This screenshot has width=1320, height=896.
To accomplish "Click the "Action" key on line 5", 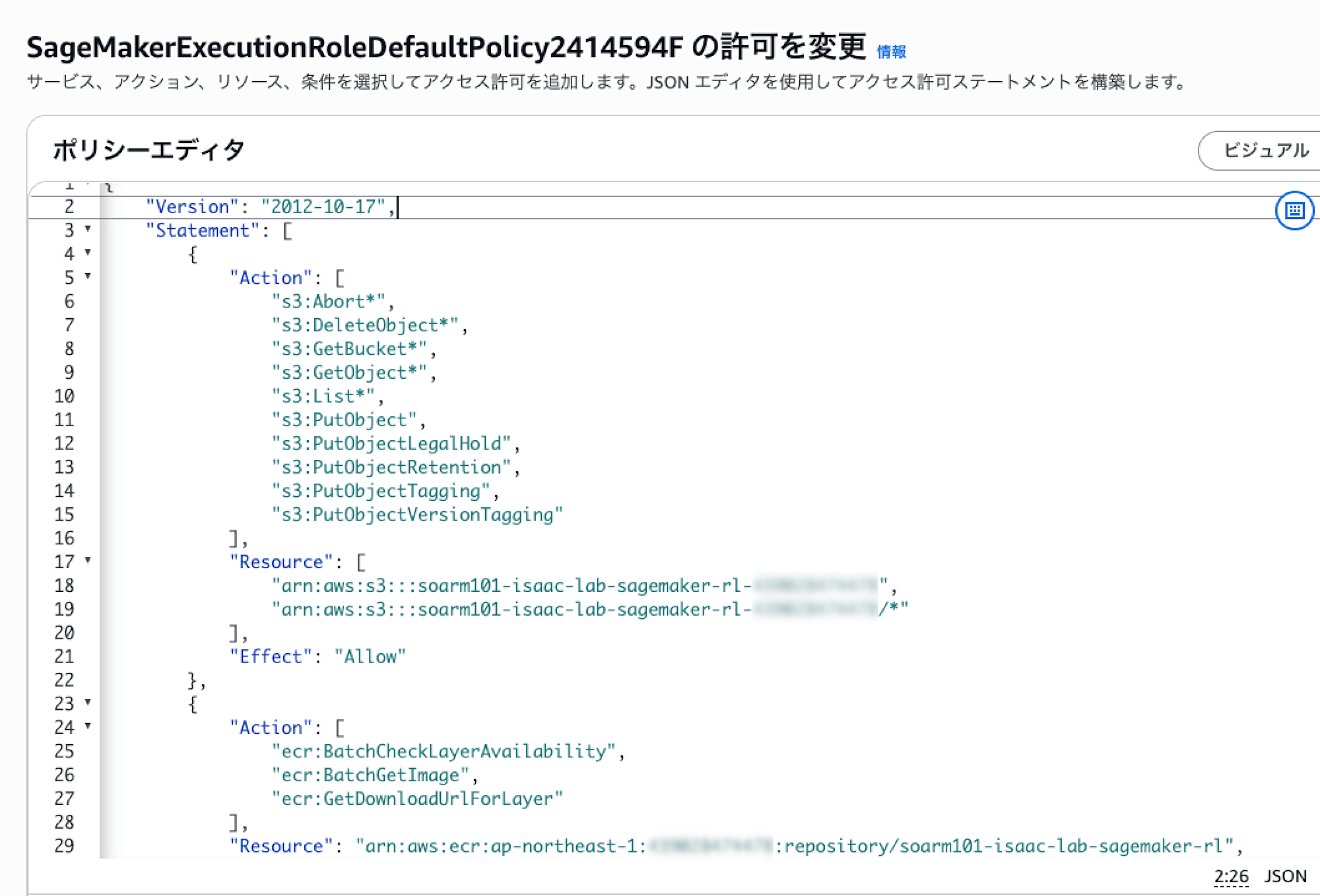I will point(271,278).
